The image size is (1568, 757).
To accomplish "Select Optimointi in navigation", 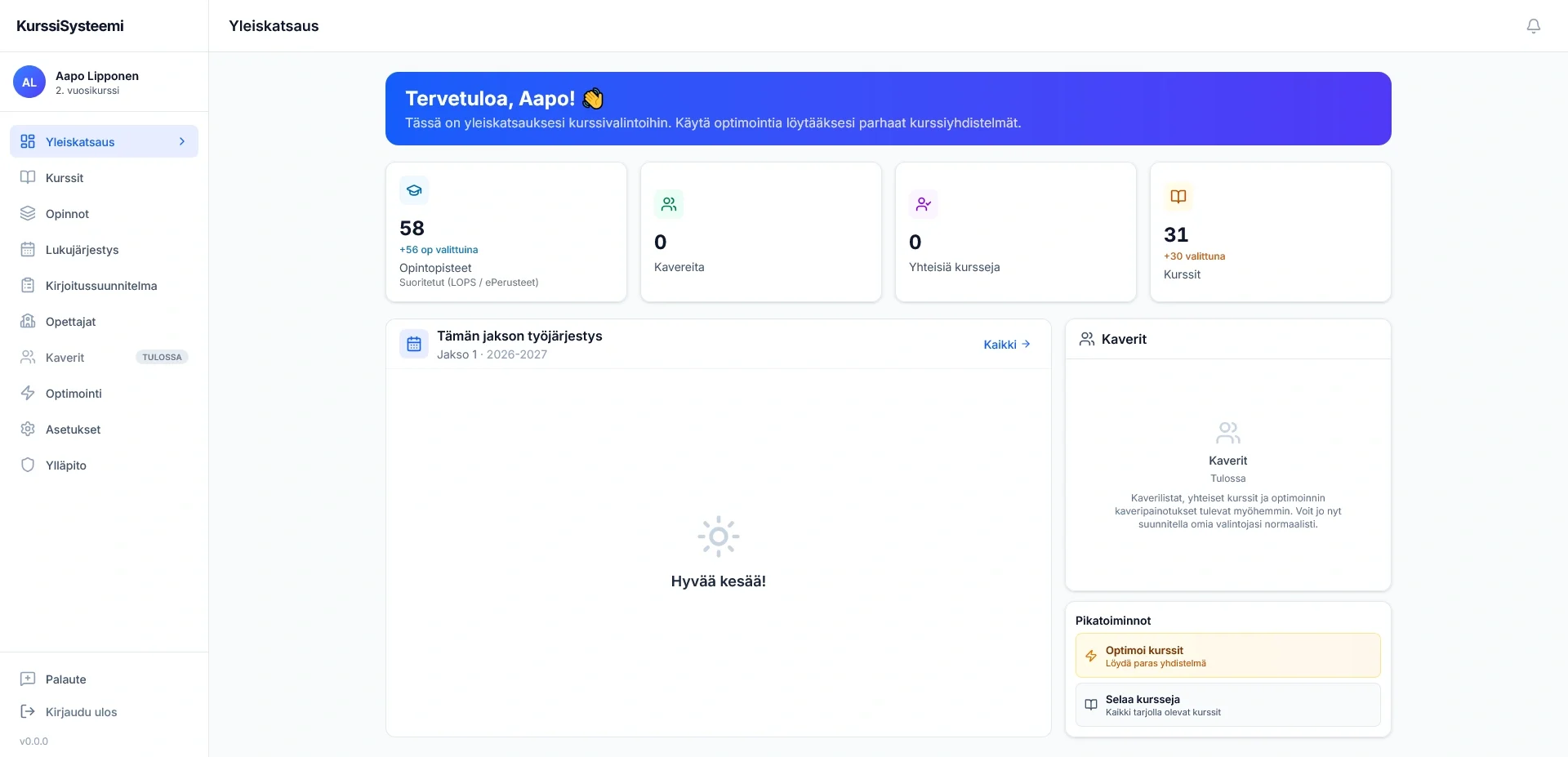I will click(x=104, y=393).
